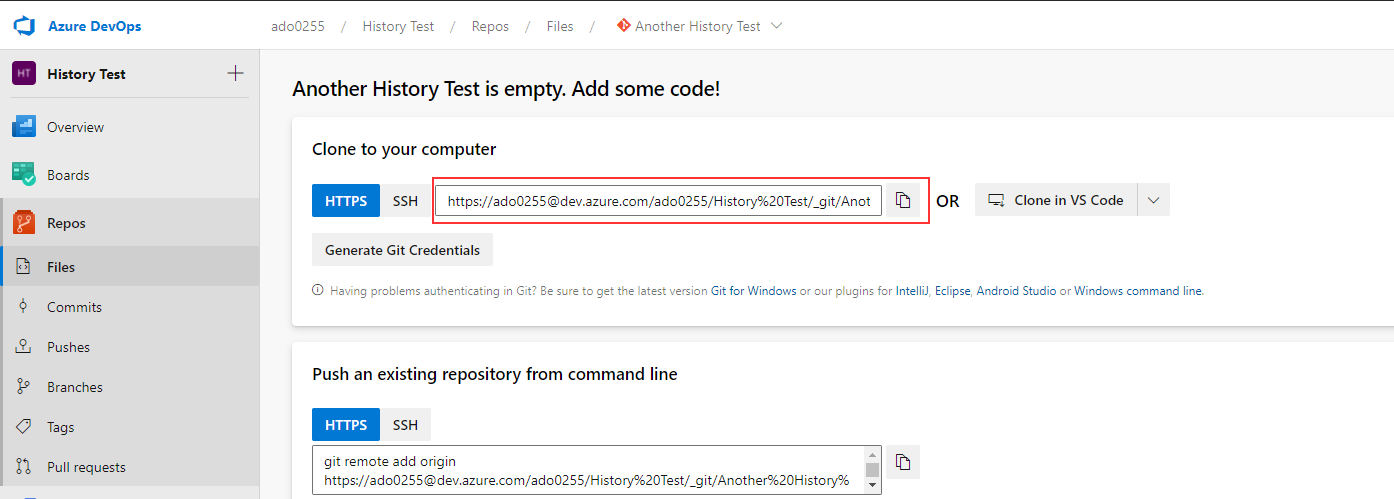The image size is (1394, 499).
Task: Open Android Studio plugin link
Action: pyautogui.click(x=1016, y=291)
